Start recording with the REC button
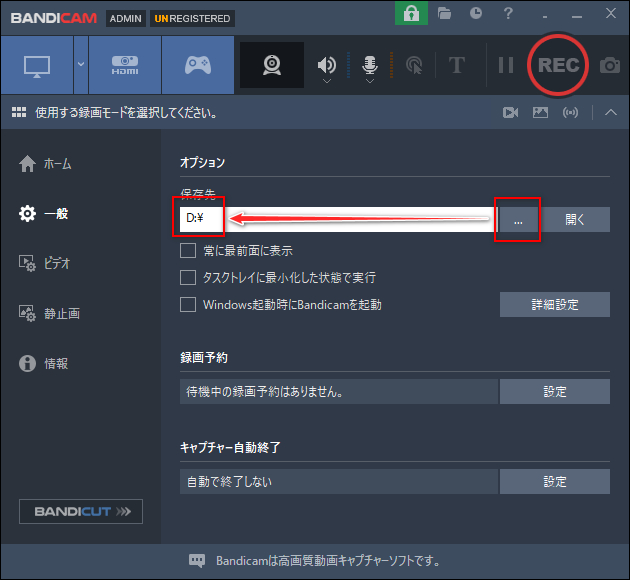The height and width of the screenshot is (580, 630). [x=558, y=65]
